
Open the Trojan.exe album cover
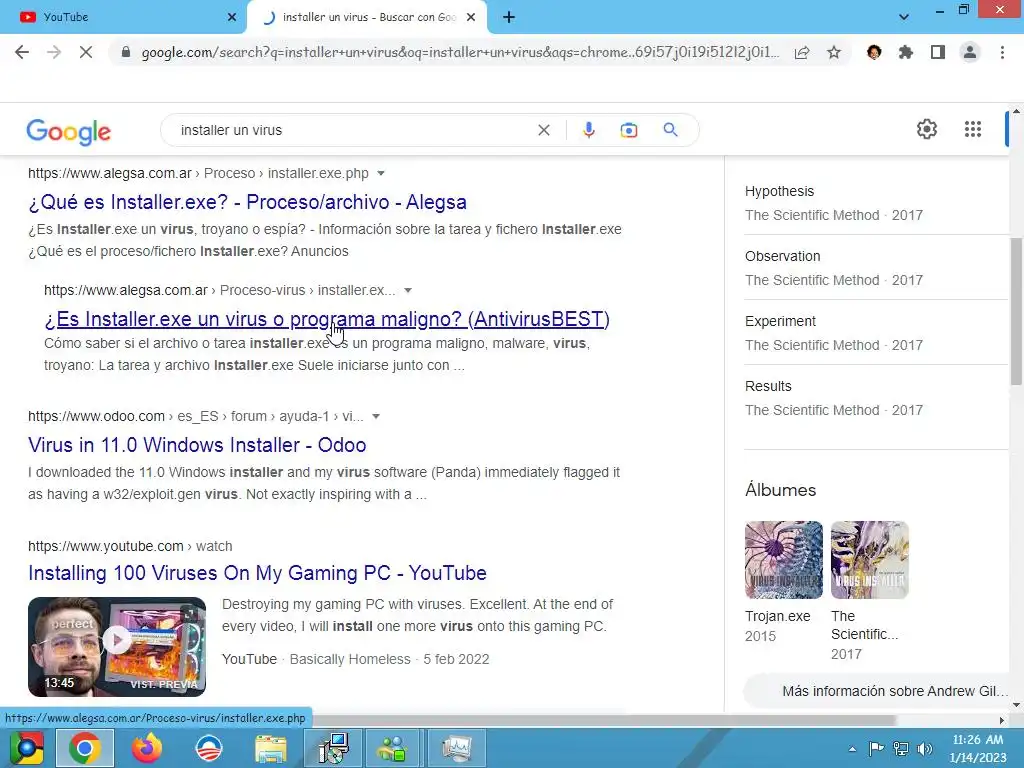tap(784, 560)
